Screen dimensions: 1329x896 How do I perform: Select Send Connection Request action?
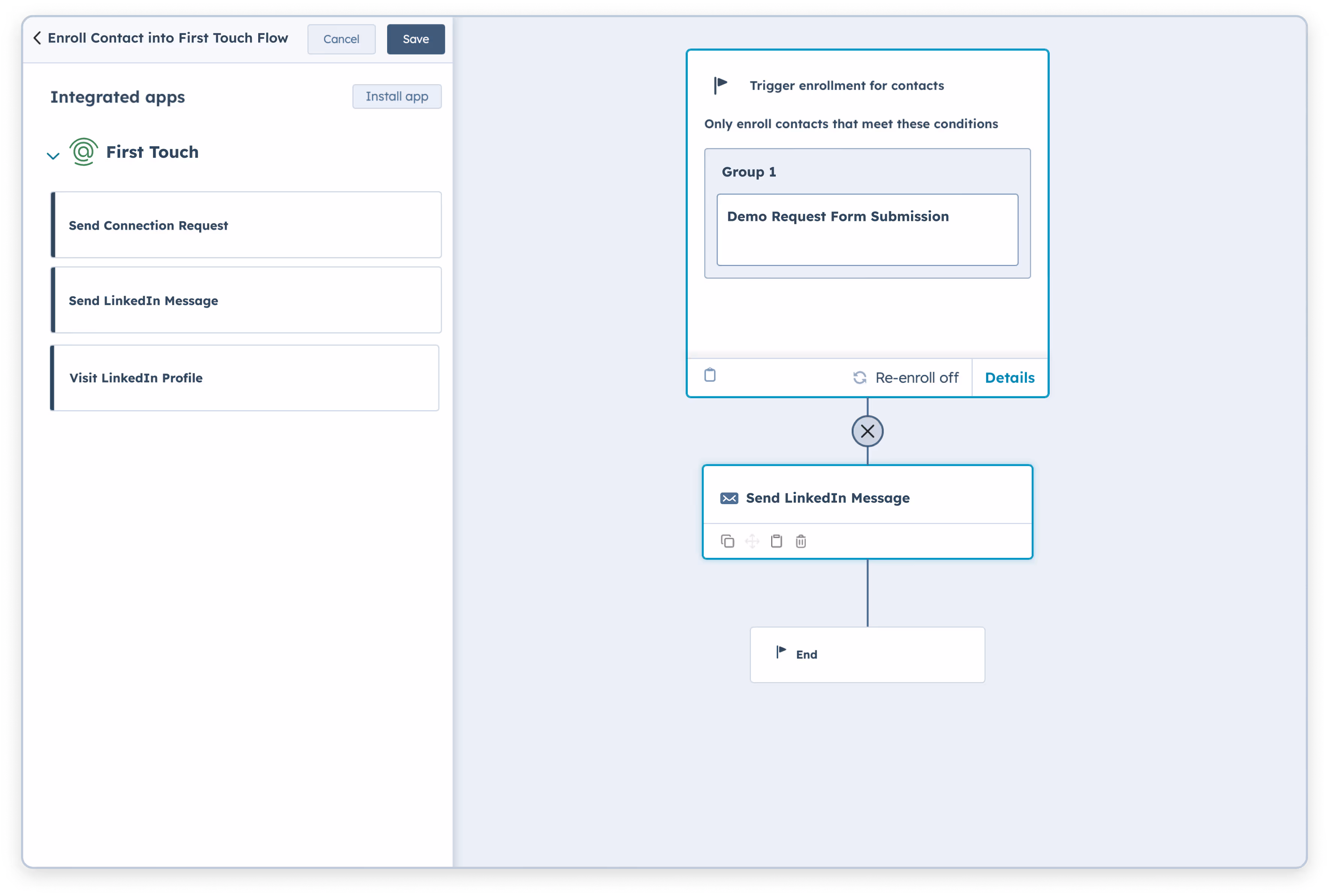click(x=246, y=225)
